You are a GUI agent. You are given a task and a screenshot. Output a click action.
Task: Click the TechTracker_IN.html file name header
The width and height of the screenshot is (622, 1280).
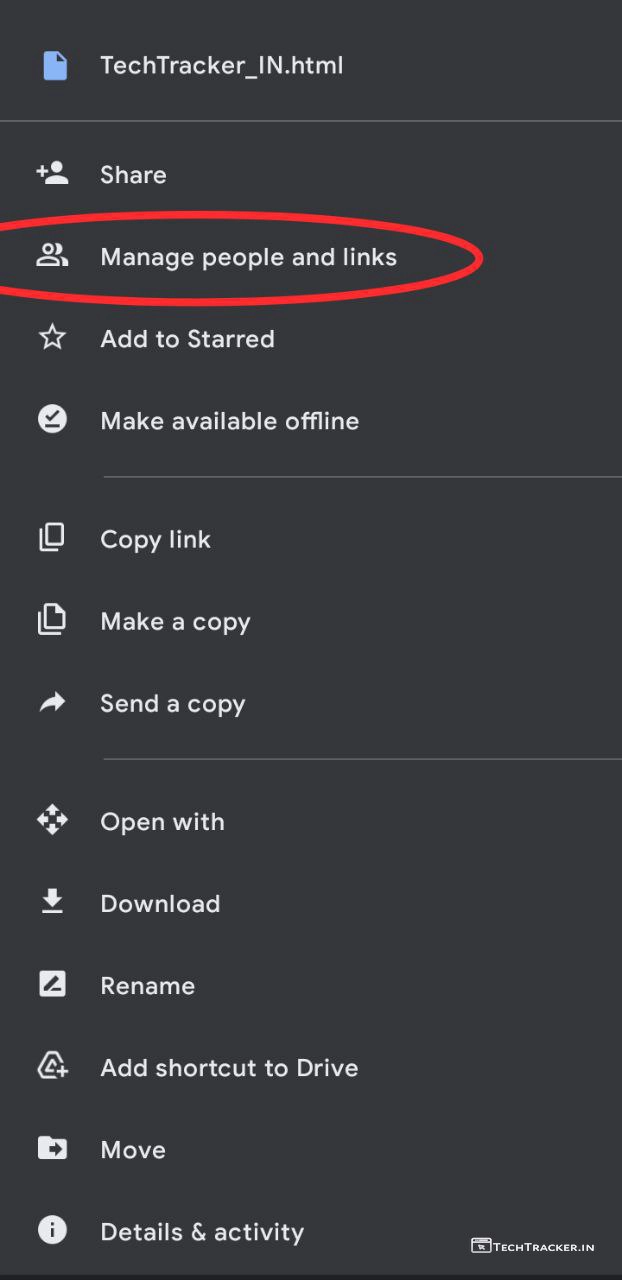point(221,66)
